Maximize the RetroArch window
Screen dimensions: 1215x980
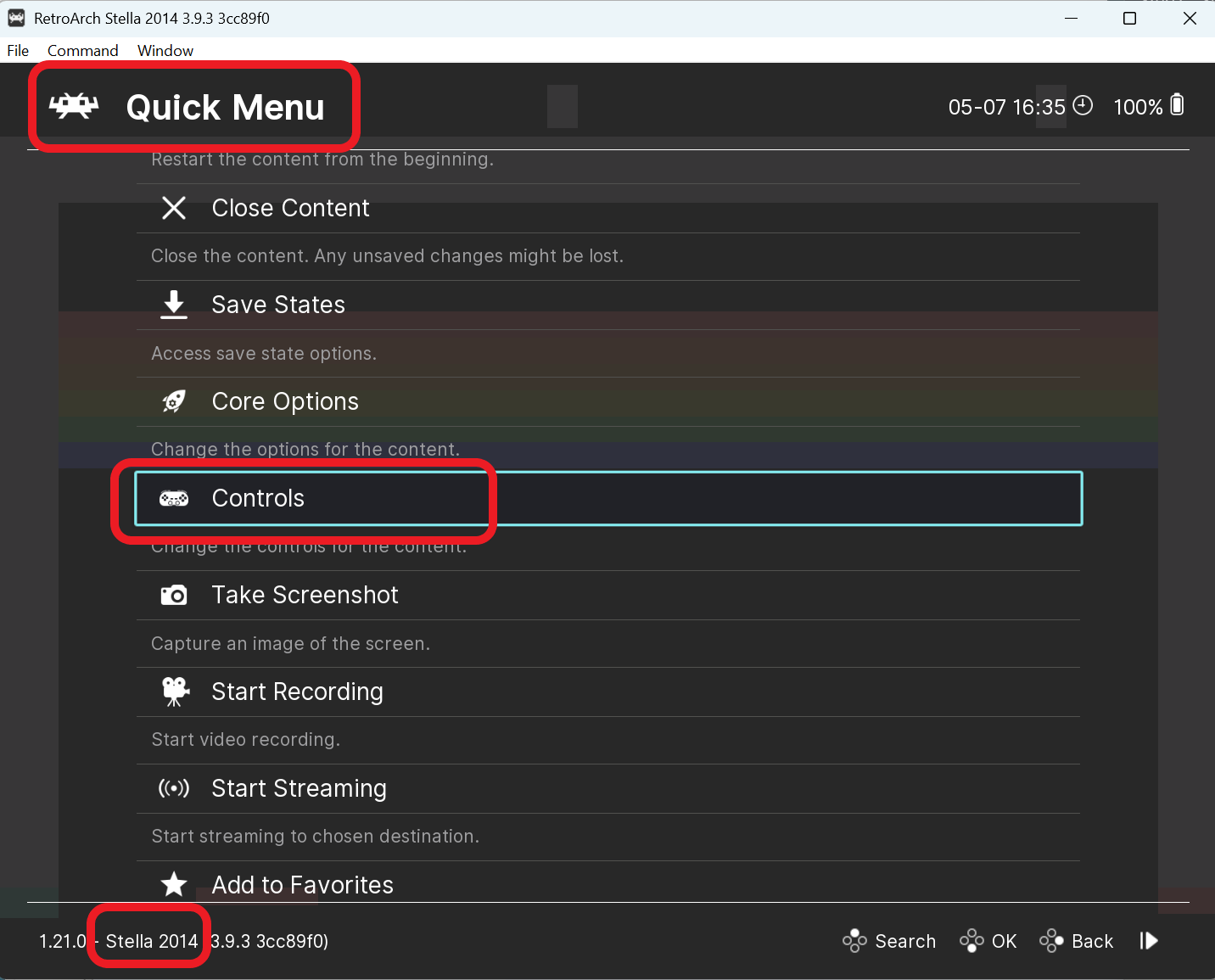coord(1129,18)
